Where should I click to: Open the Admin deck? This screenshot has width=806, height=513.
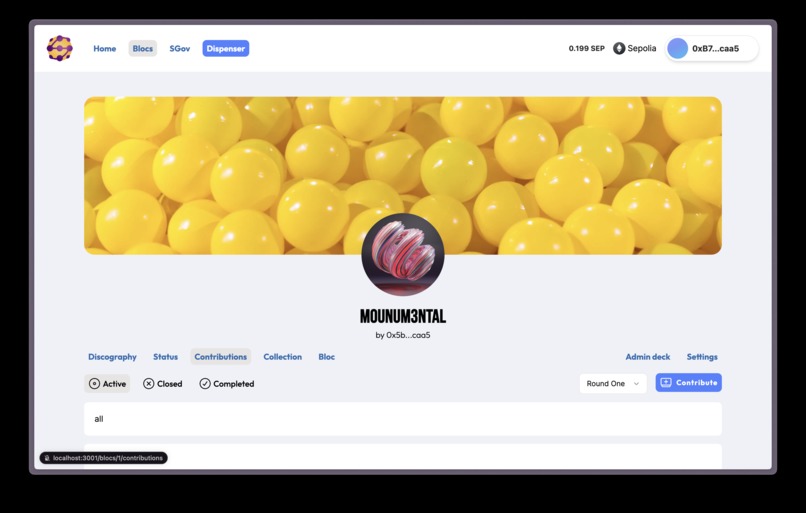(x=648, y=357)
